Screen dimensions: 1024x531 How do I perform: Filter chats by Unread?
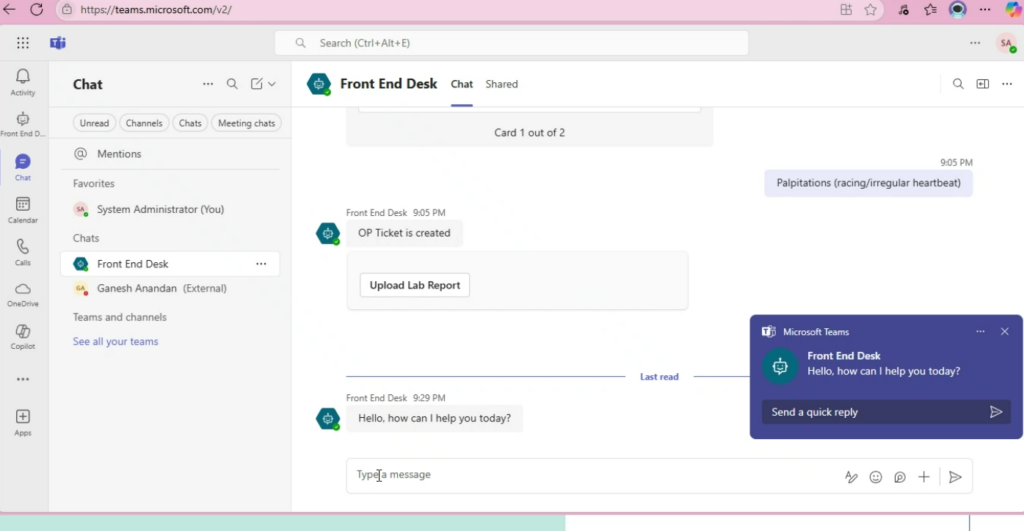click(94, 123)
